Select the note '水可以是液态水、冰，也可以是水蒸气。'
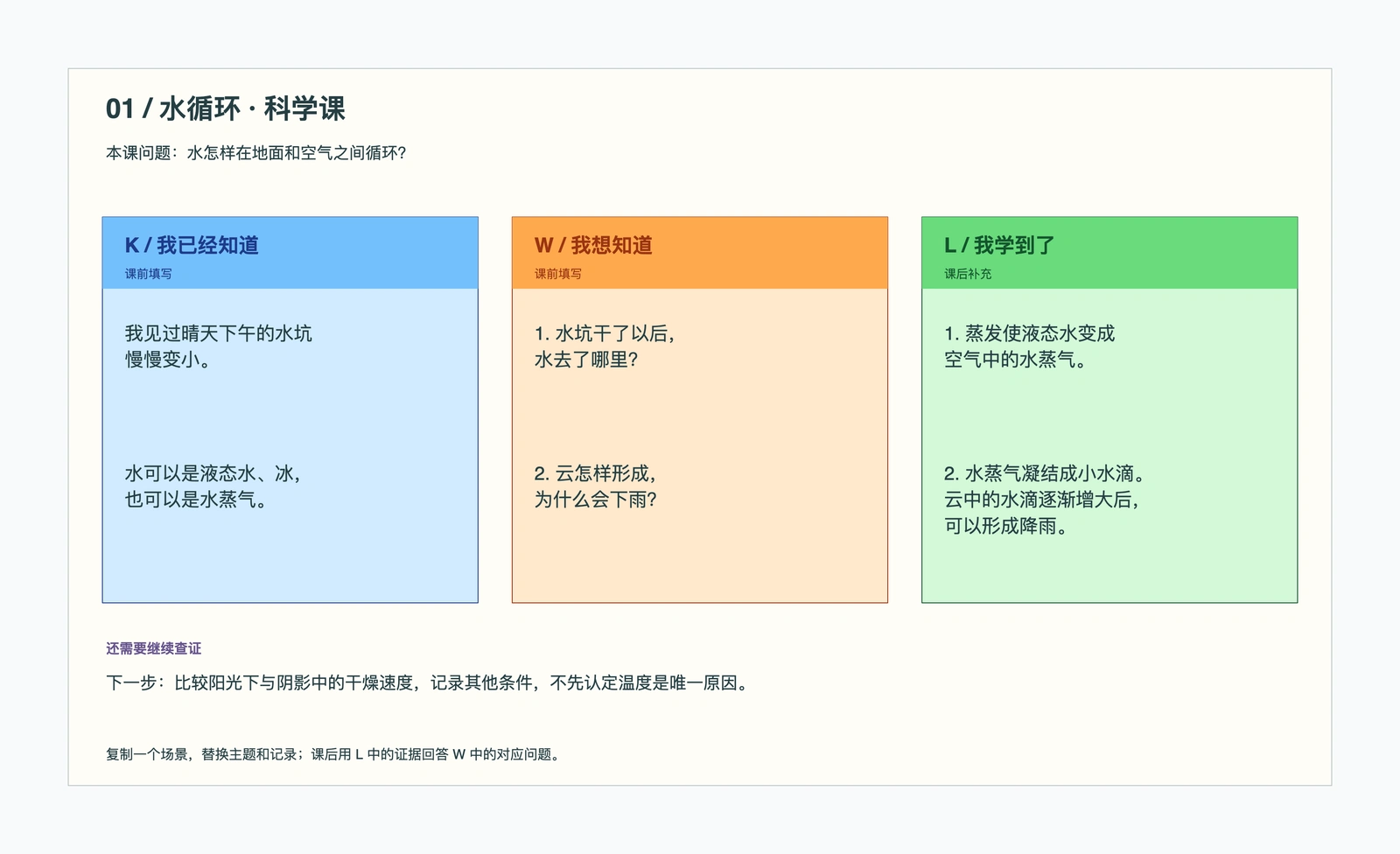The height and width of the screenshot is (854, 1400). pos(213,486)
